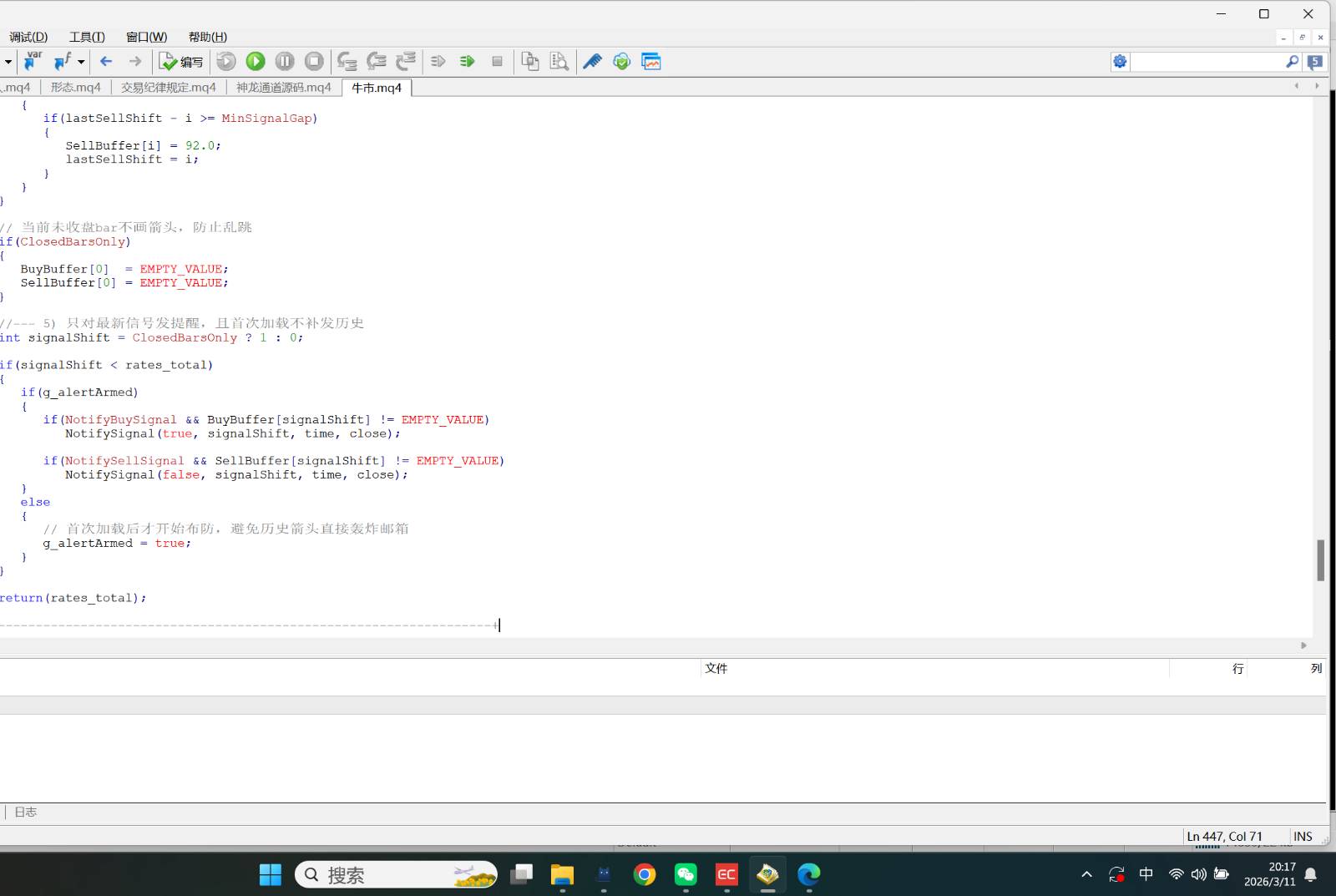Open WeChat from the taskbar

pyautogui.click(x=686, y=874)
